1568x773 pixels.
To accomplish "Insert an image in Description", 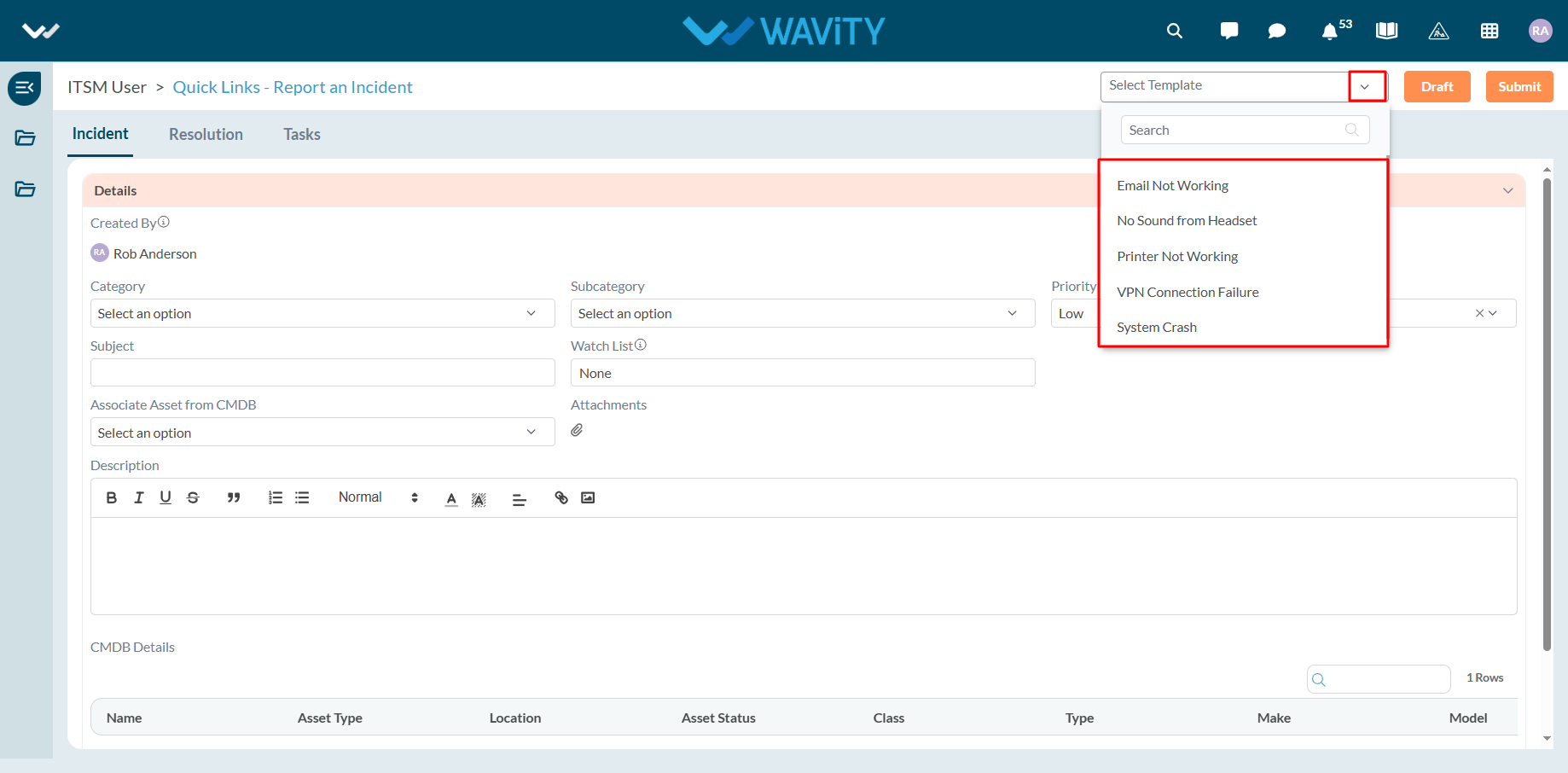I will 588,497.
